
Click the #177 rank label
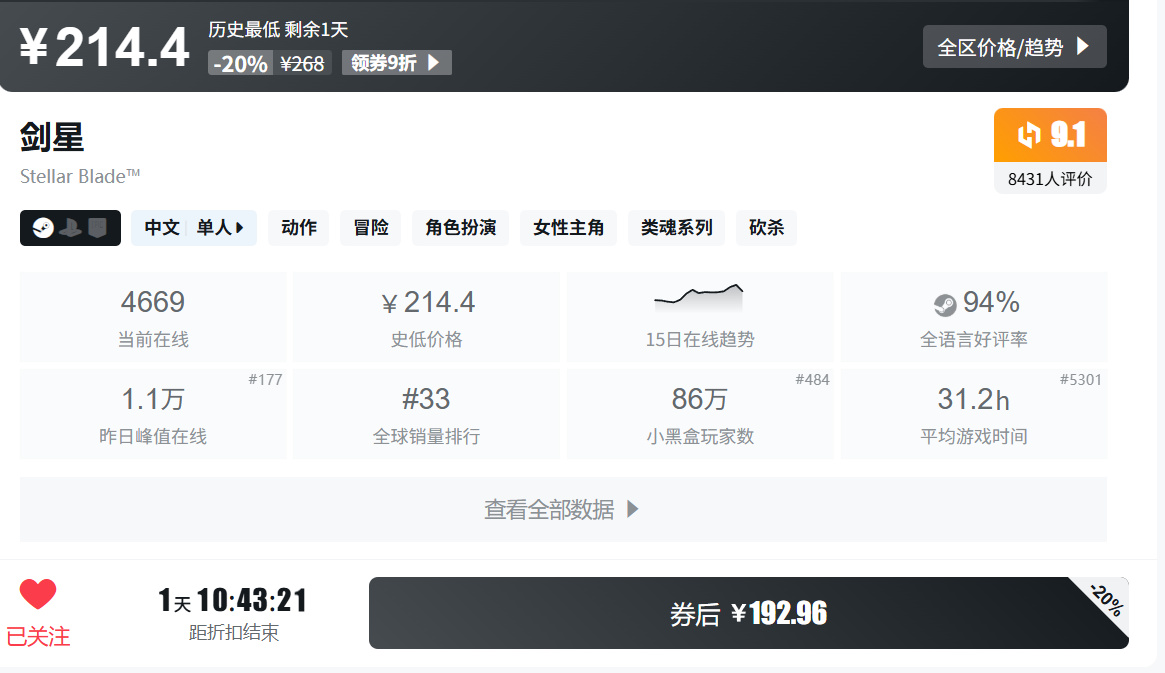coord(265,380)
